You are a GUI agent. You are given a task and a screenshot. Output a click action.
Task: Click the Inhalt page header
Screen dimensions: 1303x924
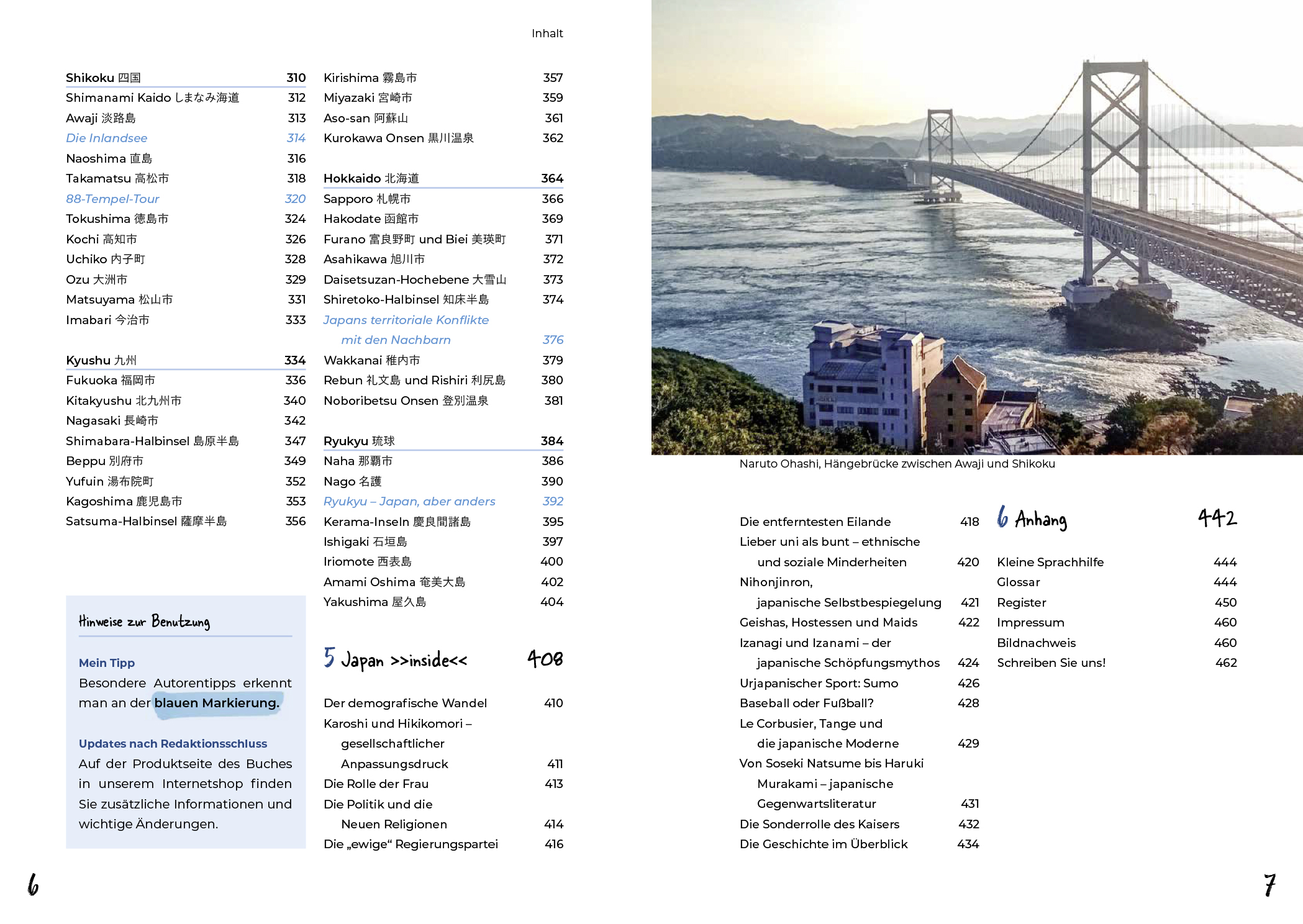click(x=547, y=34)
